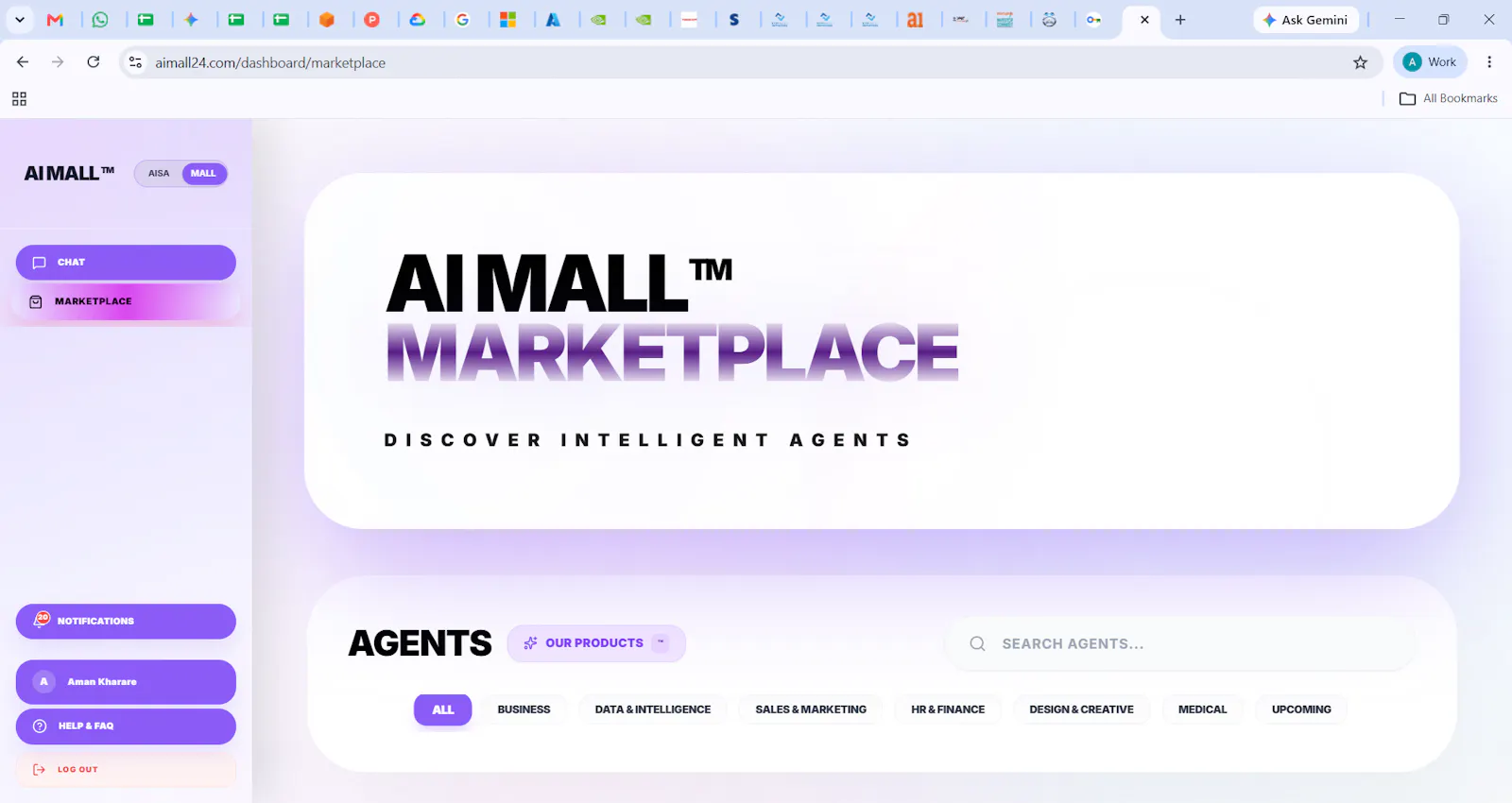Viewport: 1512px width, 803px height.
Task: Open the Ask Gemini panel
Action: click(1306, 20)
